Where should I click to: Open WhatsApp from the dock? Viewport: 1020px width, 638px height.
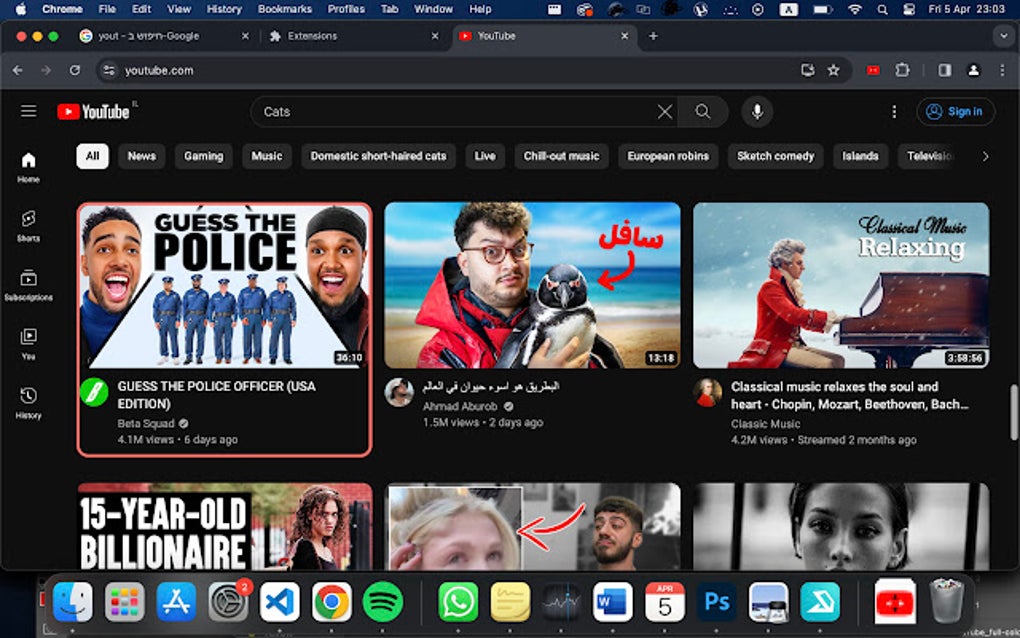click(x=458, y=602)
